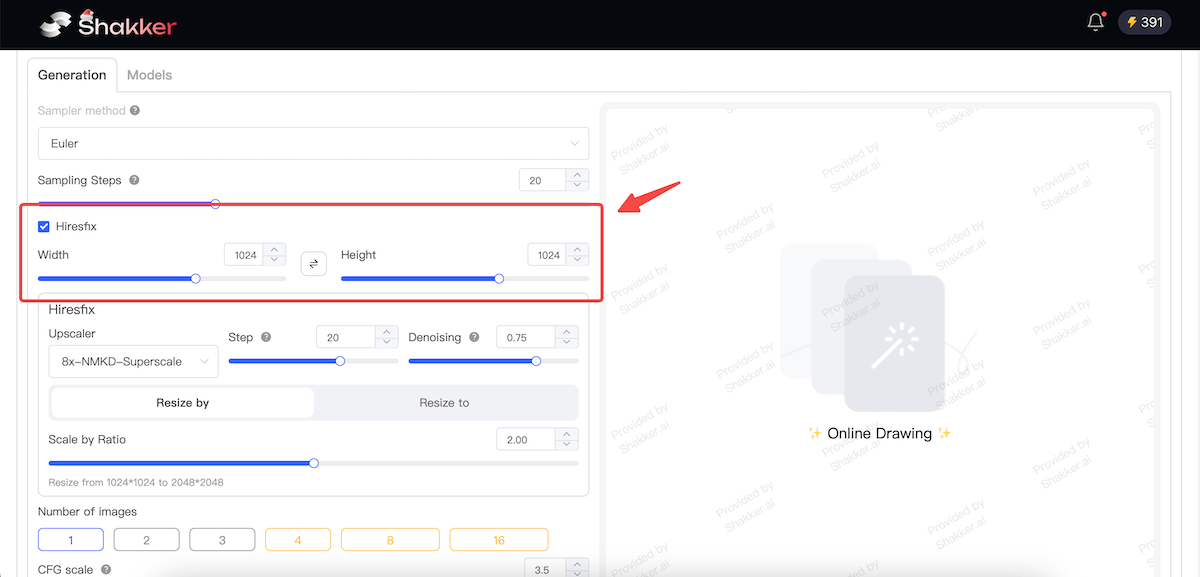
Task: Uncheck the Hiresfix checkbox
Action: coord(44,227)
